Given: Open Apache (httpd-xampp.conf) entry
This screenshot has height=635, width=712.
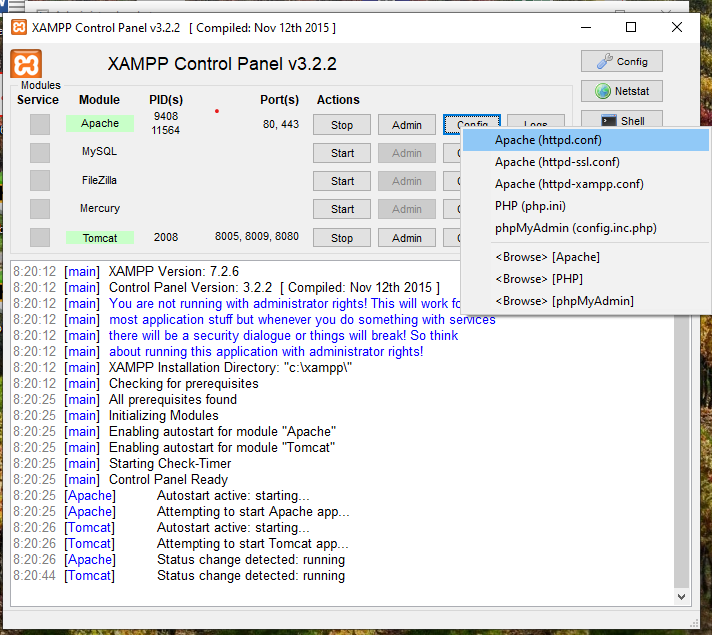Looking at the screenshot, I should (x=585, y=184).
